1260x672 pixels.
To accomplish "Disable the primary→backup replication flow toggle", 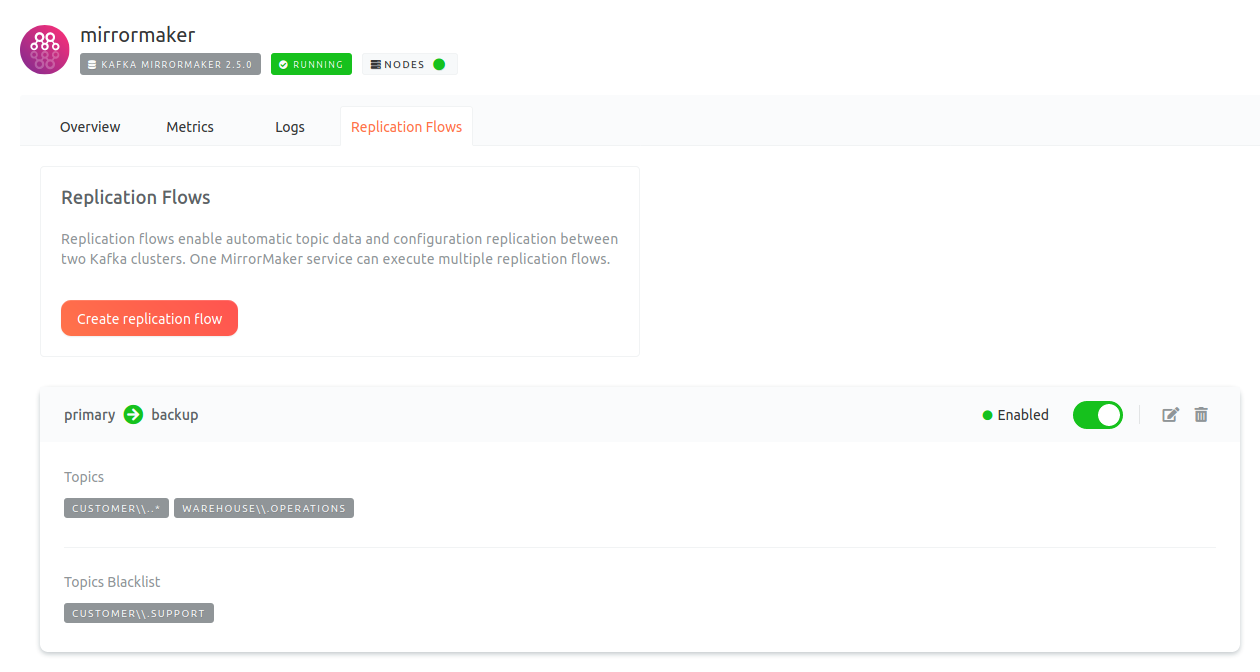I will 1098,414.
